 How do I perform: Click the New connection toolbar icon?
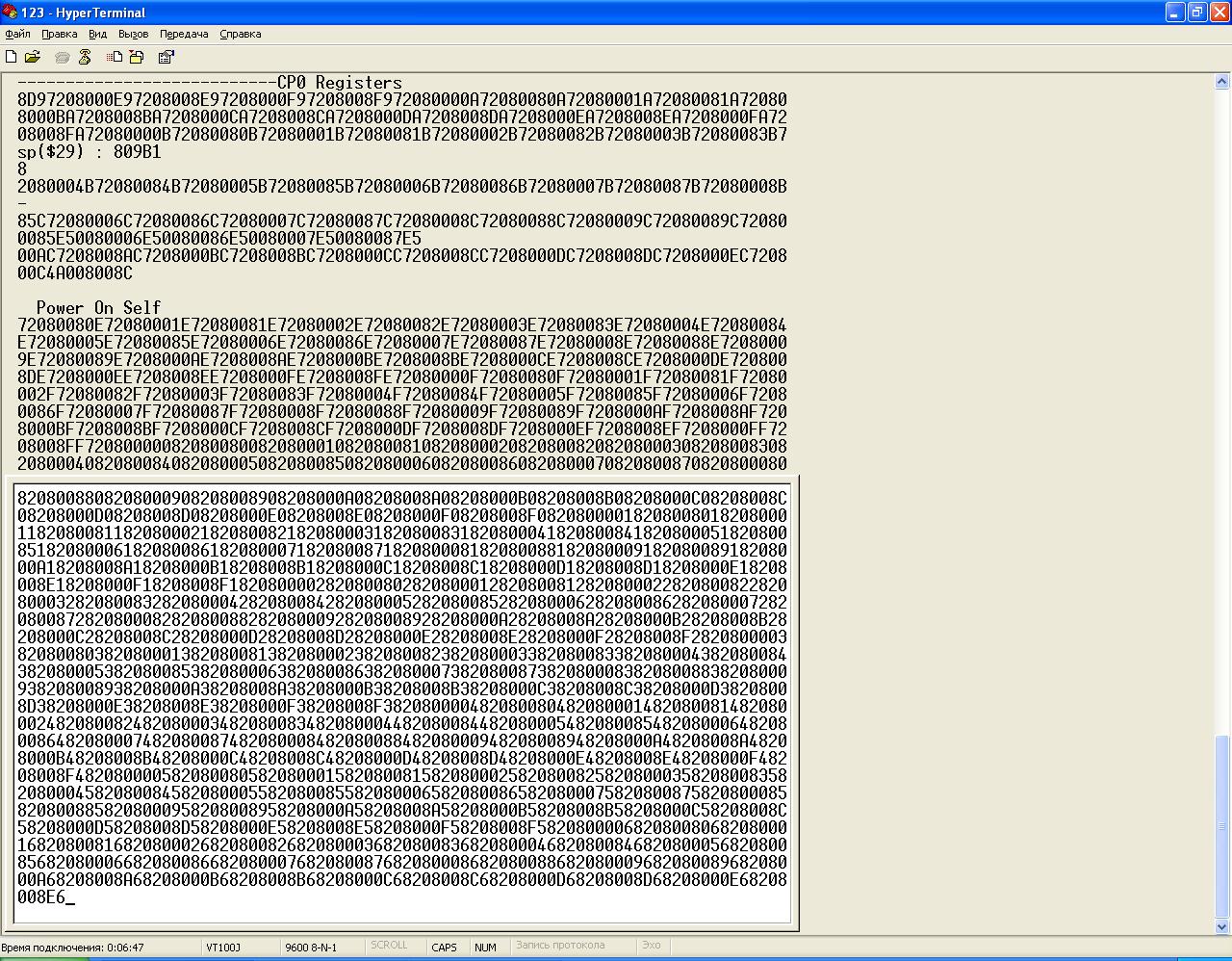(12, 58)
